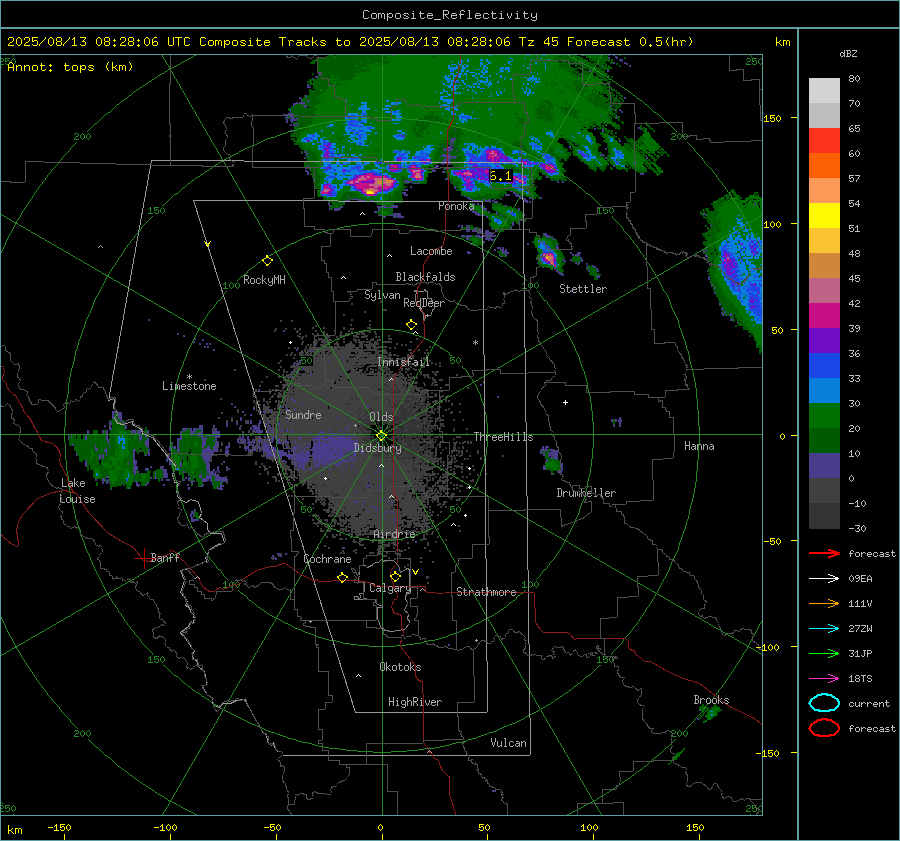Pick the bright yellow 51-54 dBZ swatch
900x841 pixels.
(824, 216)
